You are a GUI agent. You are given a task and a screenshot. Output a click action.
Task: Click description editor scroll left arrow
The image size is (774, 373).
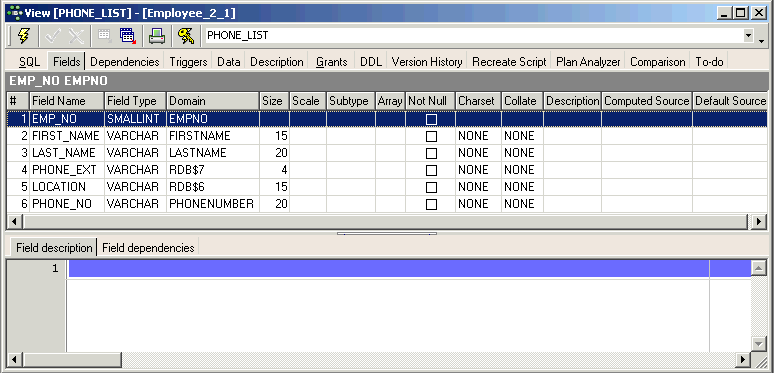tap(15, 359)
